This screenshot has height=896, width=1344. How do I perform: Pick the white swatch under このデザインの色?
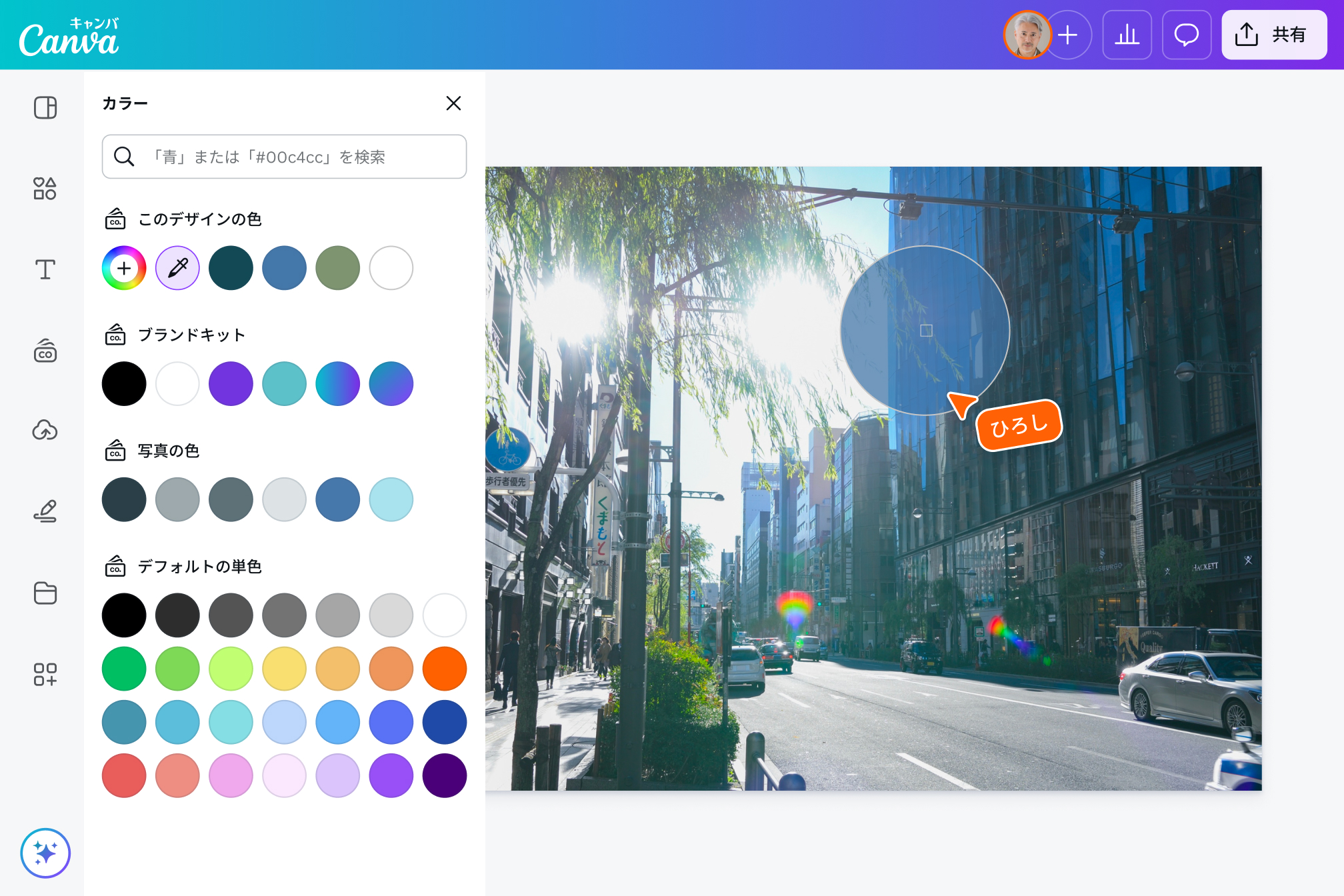point(391,268)
